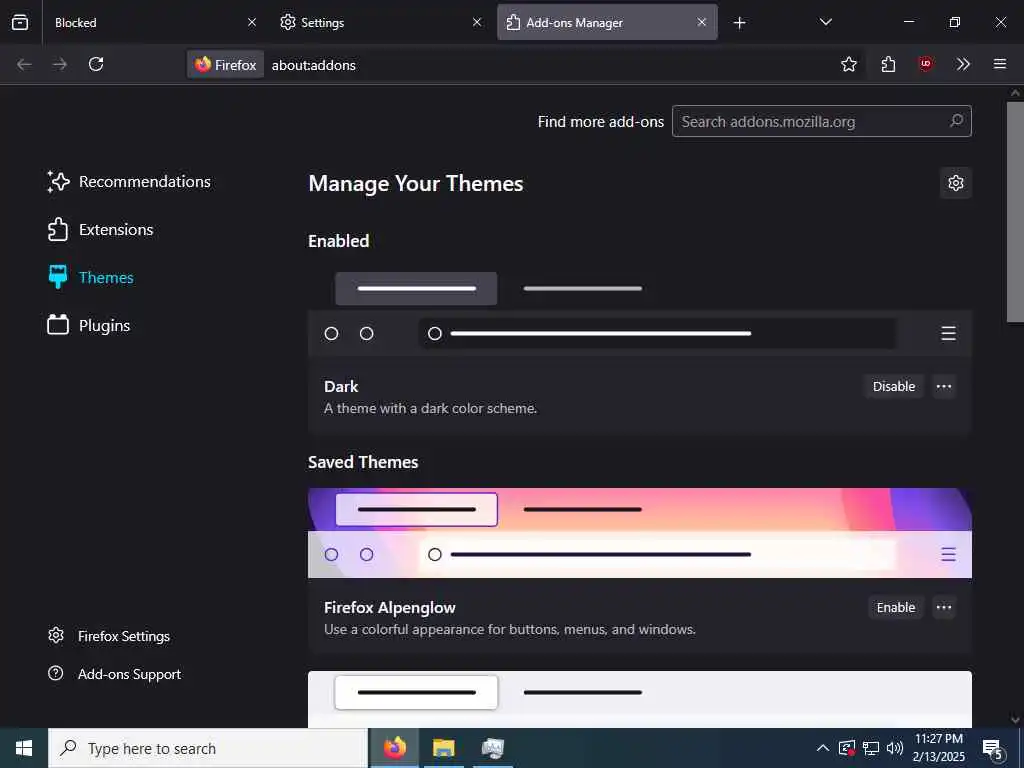Expand the list all tabs dropdown
1024x768 pixels.
point(825,22)
